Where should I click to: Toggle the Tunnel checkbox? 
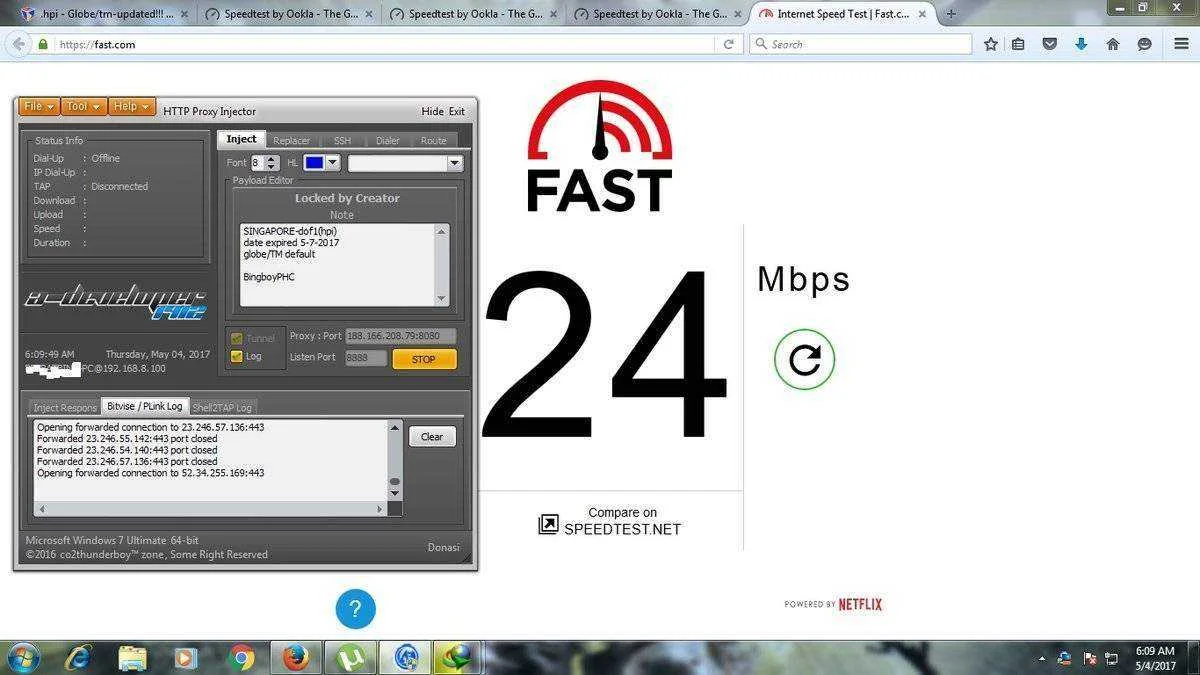pos(236,338)
